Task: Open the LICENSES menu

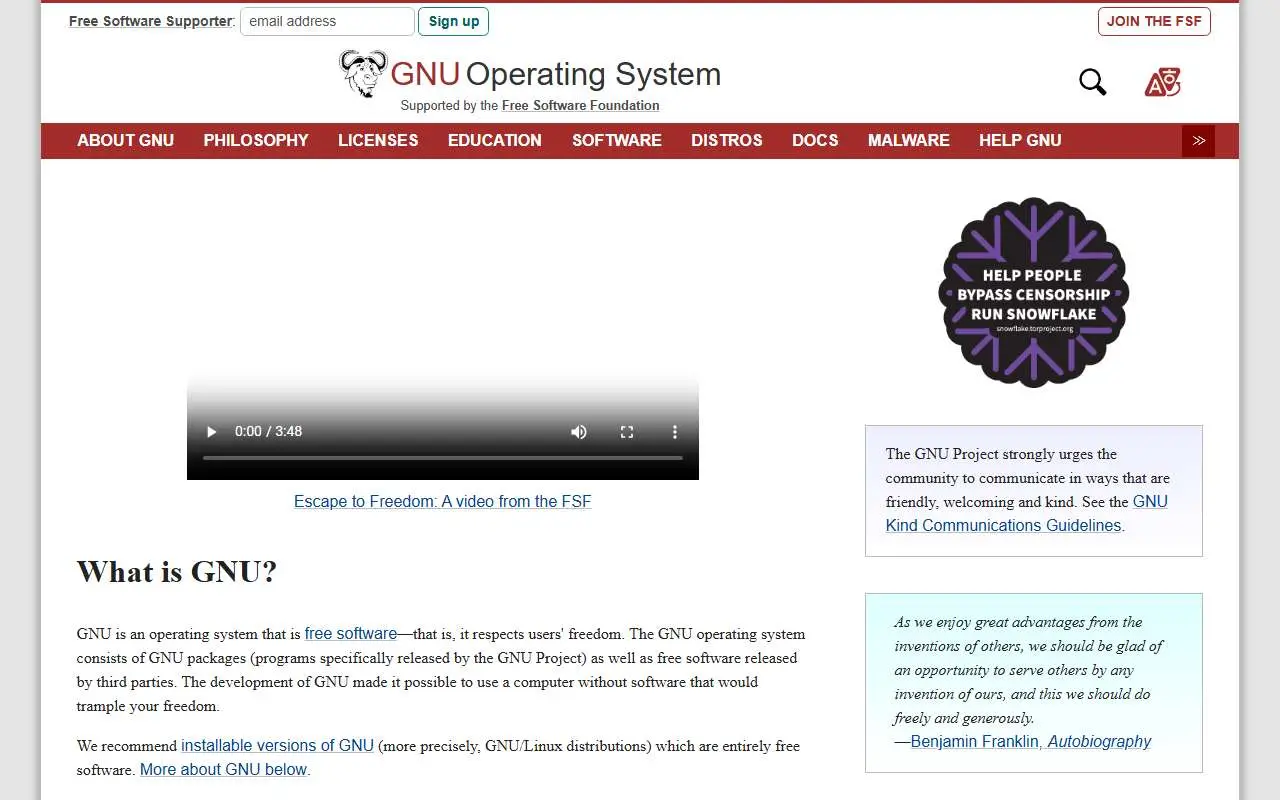Action: click(378, 141)
